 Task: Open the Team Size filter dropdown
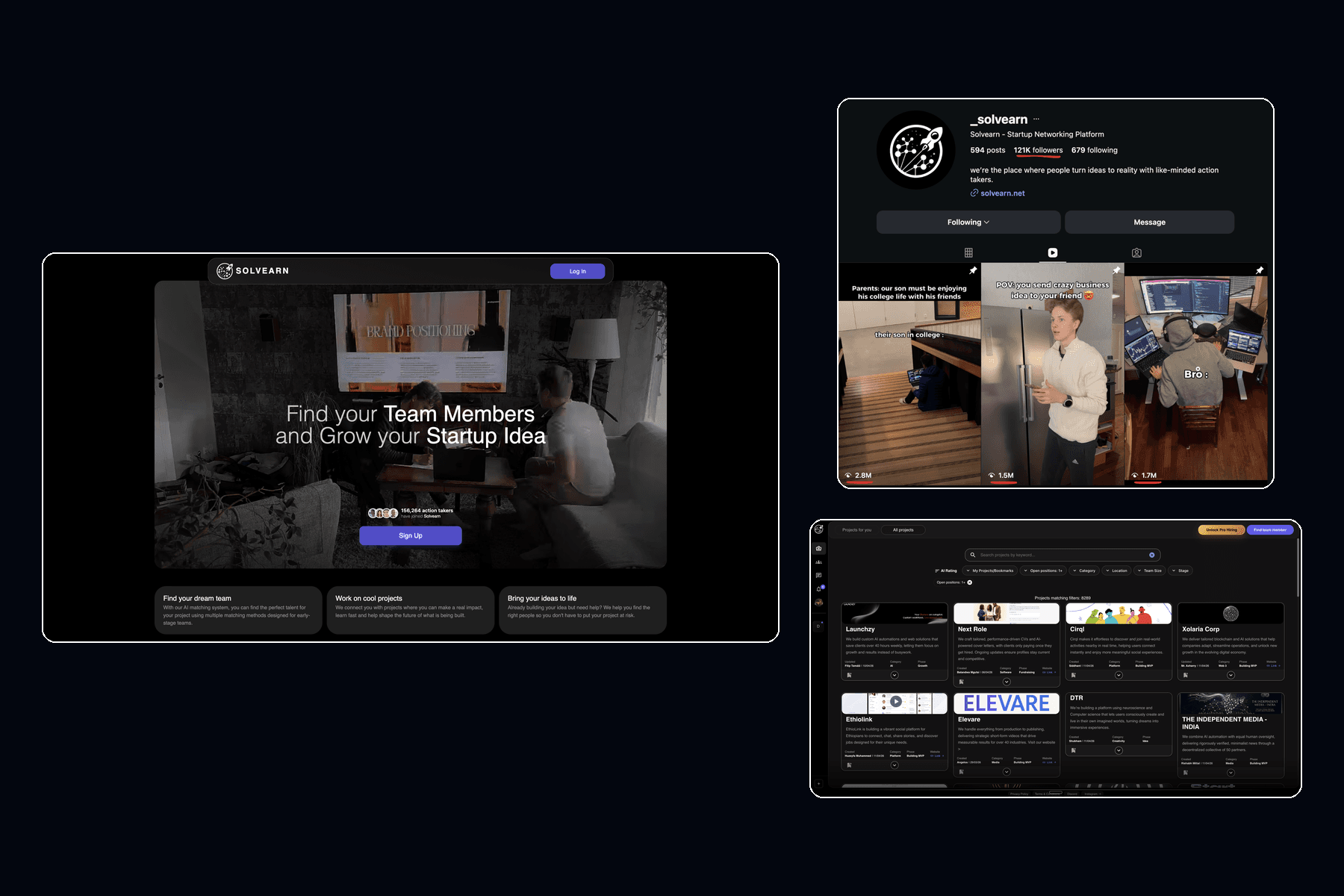click(1149, 570)
